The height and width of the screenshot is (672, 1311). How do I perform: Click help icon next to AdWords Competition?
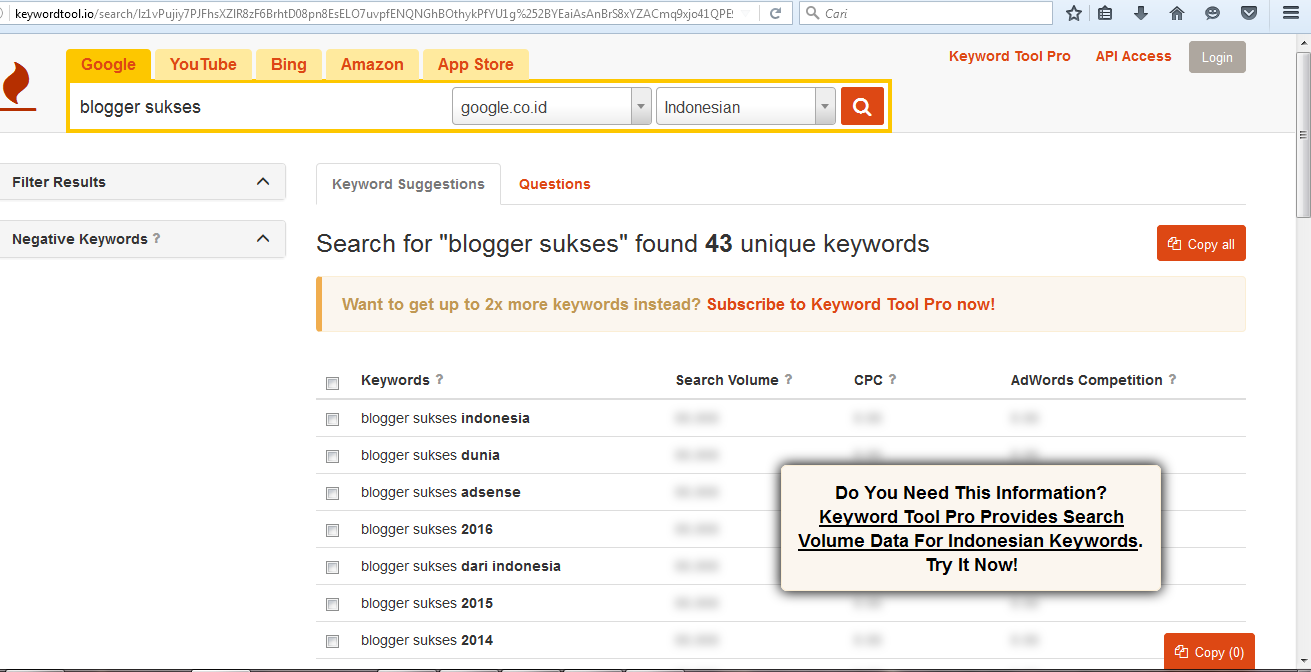pyautogui.click(x=1172, y=380)
